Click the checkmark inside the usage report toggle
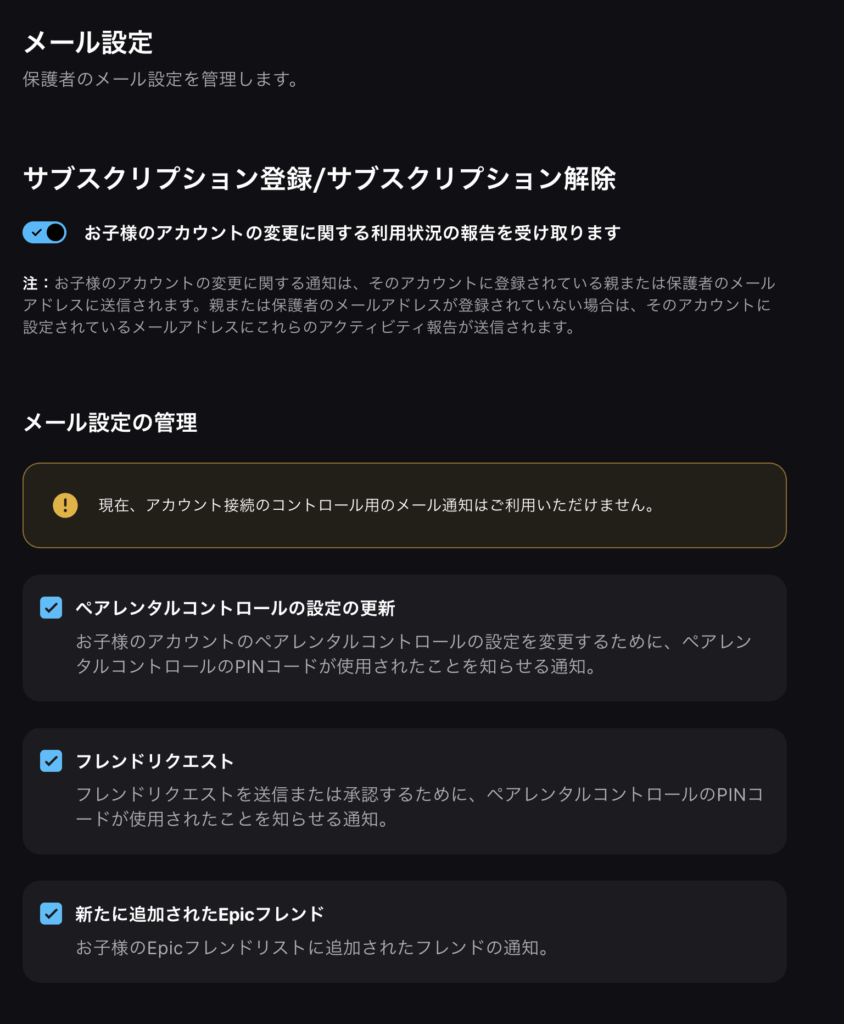 [36, 233]
